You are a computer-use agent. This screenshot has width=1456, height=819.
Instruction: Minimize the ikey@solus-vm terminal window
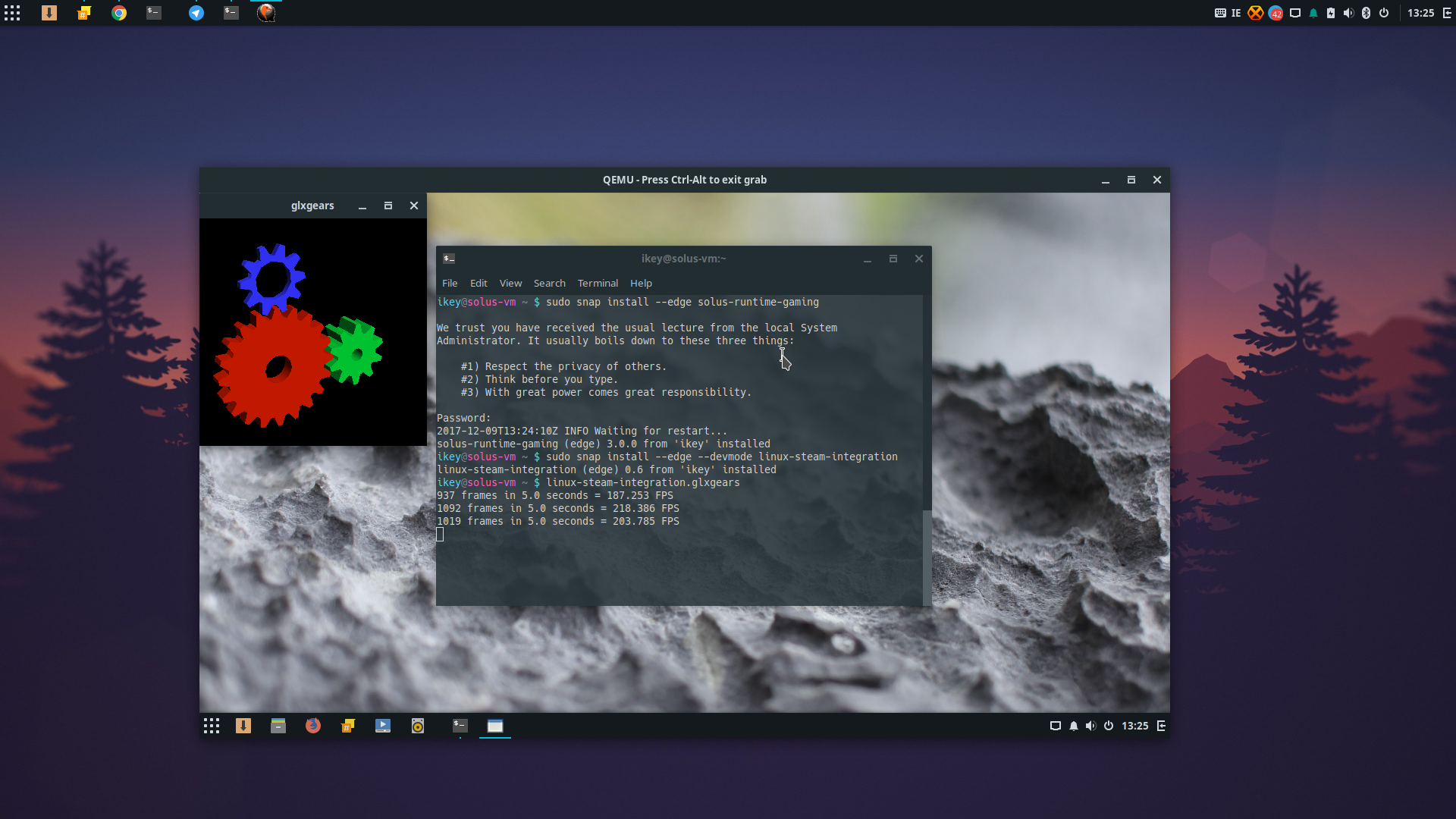tap(868, 259)
